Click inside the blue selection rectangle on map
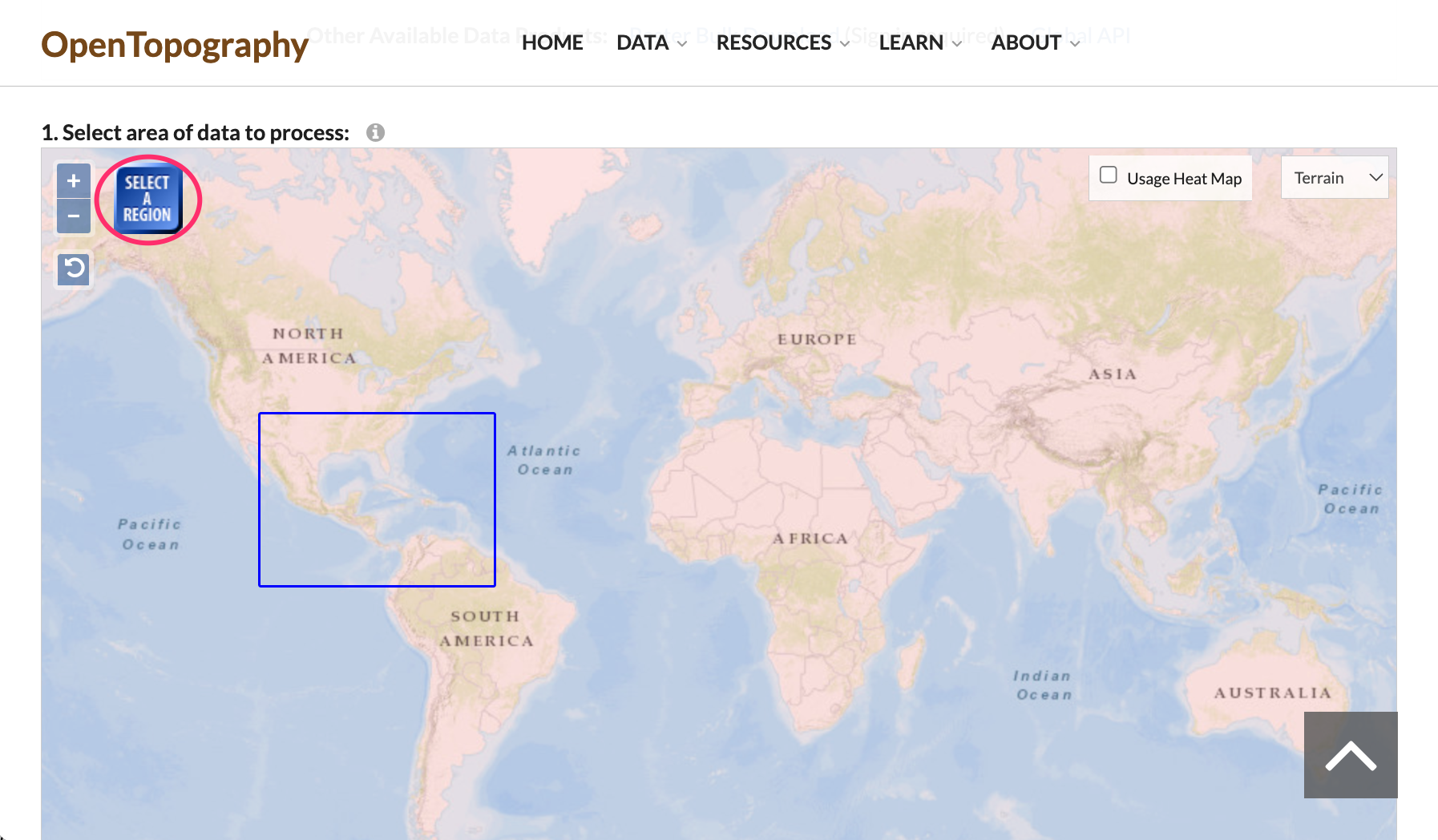Screen dimensions: 1438x840 pyautogui.click(x=377, y=499)
